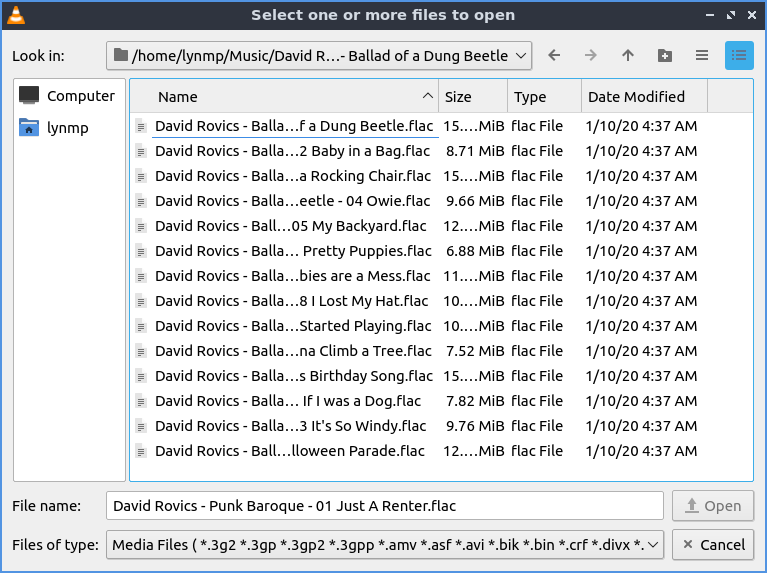This screenshot has height=573, width=767.
Task: Open Computer in the sidebar
Action: (x=68, y=96)
